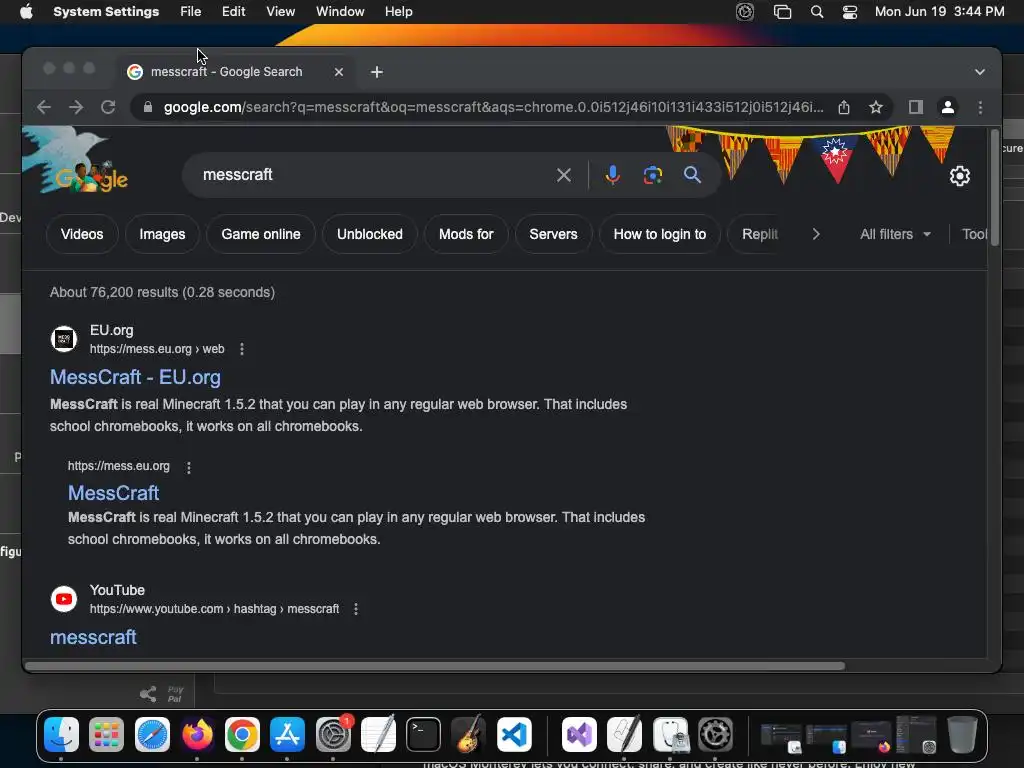Open Chrome's three-dot menu
Image resolution: width=1024 pixels, height=768 pixels.
click(x=980, y=107)
